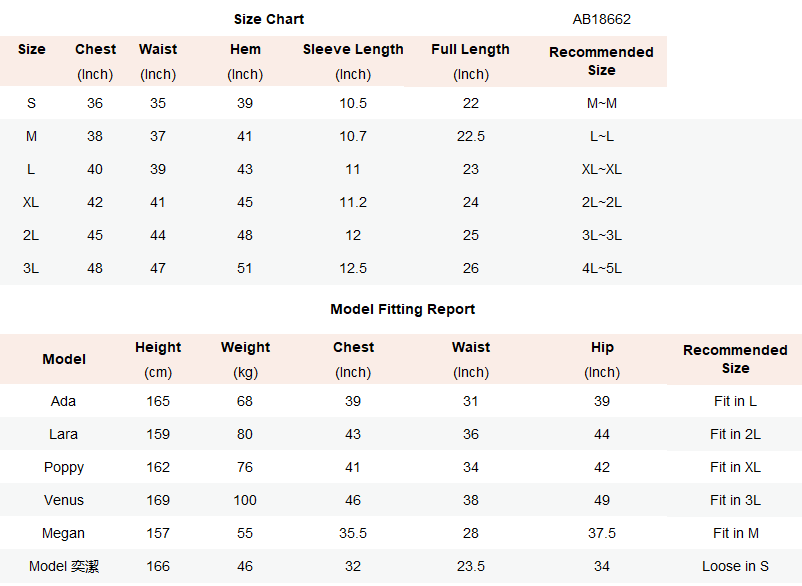Click the Model Fitting Report heading

[403, 309]
